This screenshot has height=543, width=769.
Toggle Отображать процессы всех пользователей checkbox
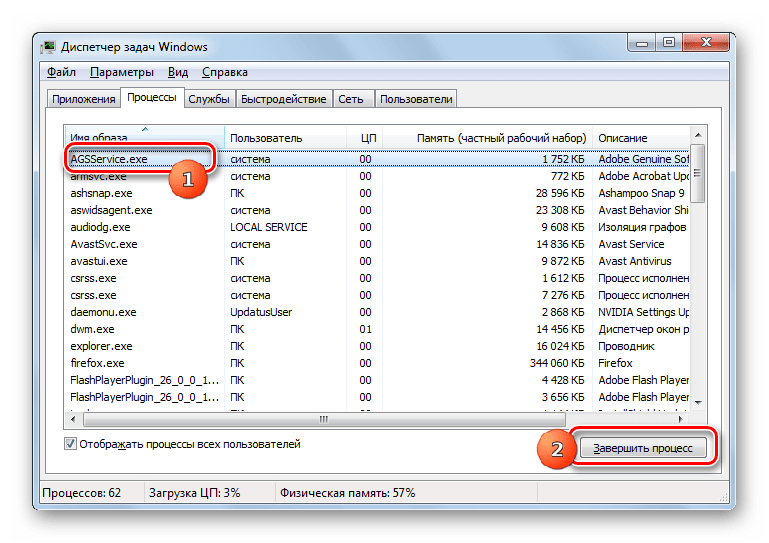70,444
